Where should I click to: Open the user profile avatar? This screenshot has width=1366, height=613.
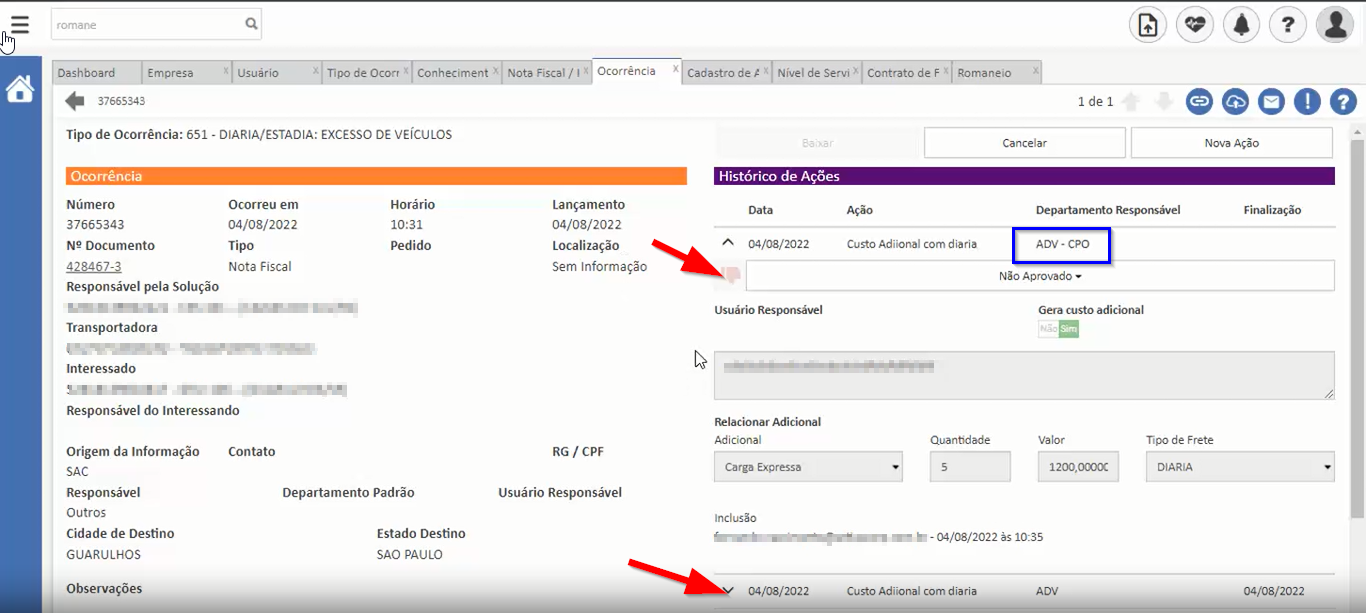point(1334,24)
